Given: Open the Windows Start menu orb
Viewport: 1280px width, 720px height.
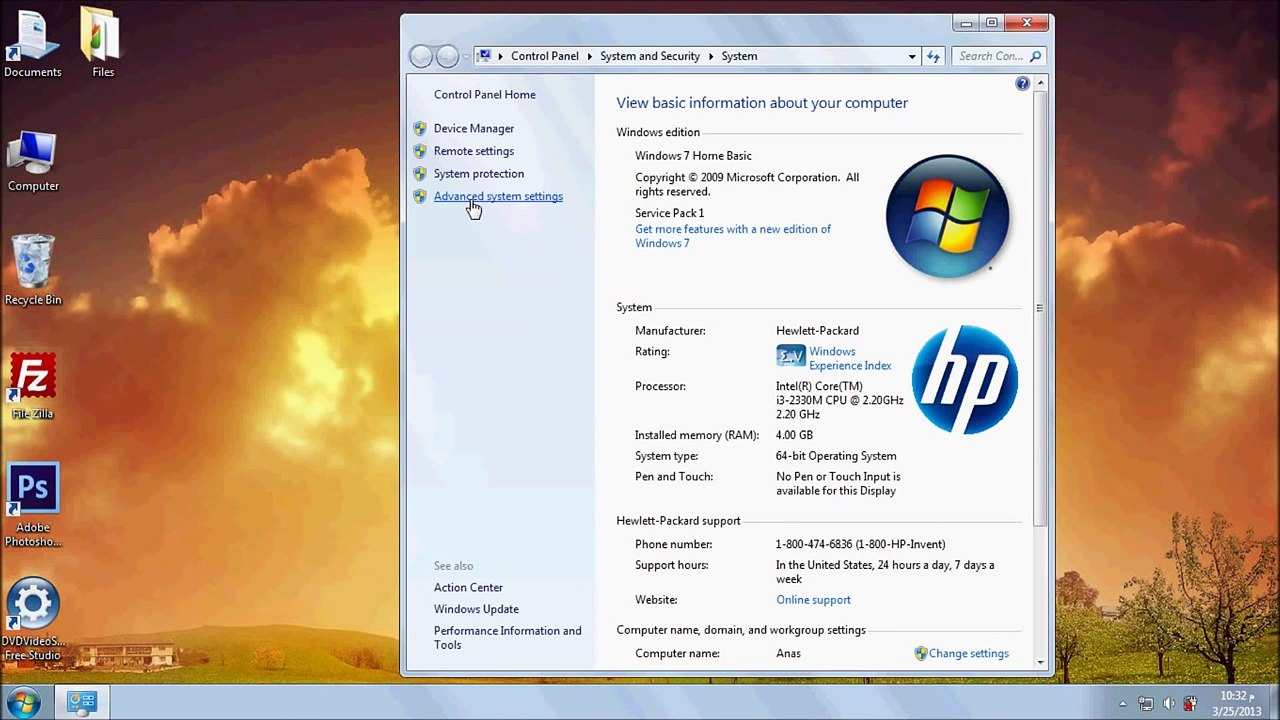Looking at the screenshot, I should coord(22,702).
